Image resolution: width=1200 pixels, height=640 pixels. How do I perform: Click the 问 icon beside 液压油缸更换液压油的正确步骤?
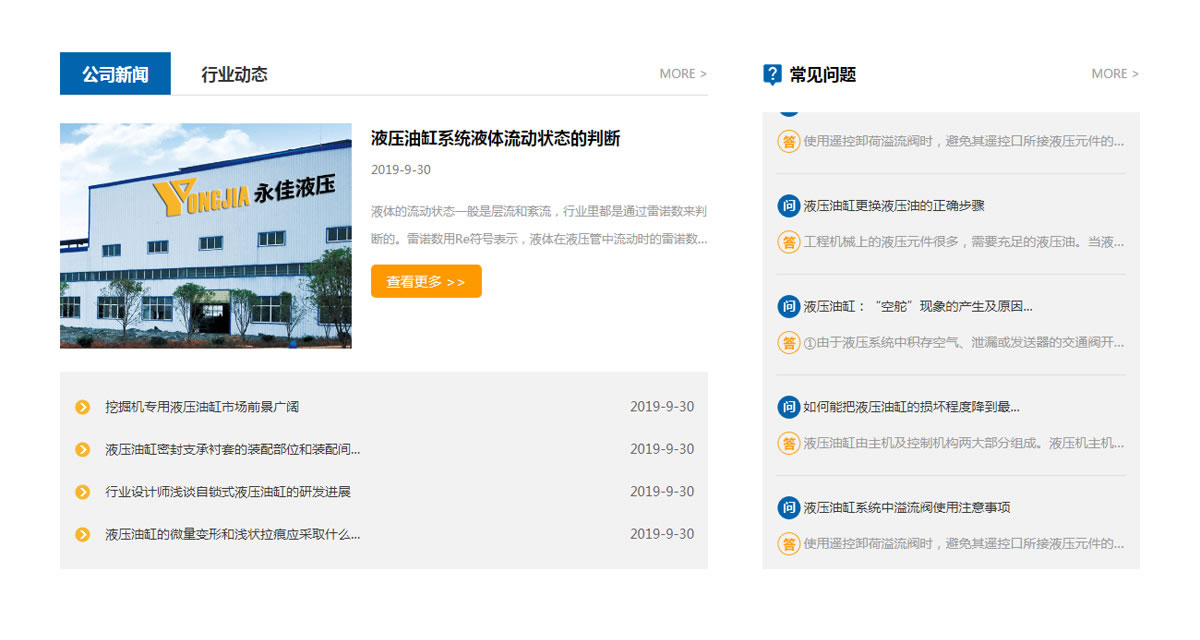coord(789,206)
